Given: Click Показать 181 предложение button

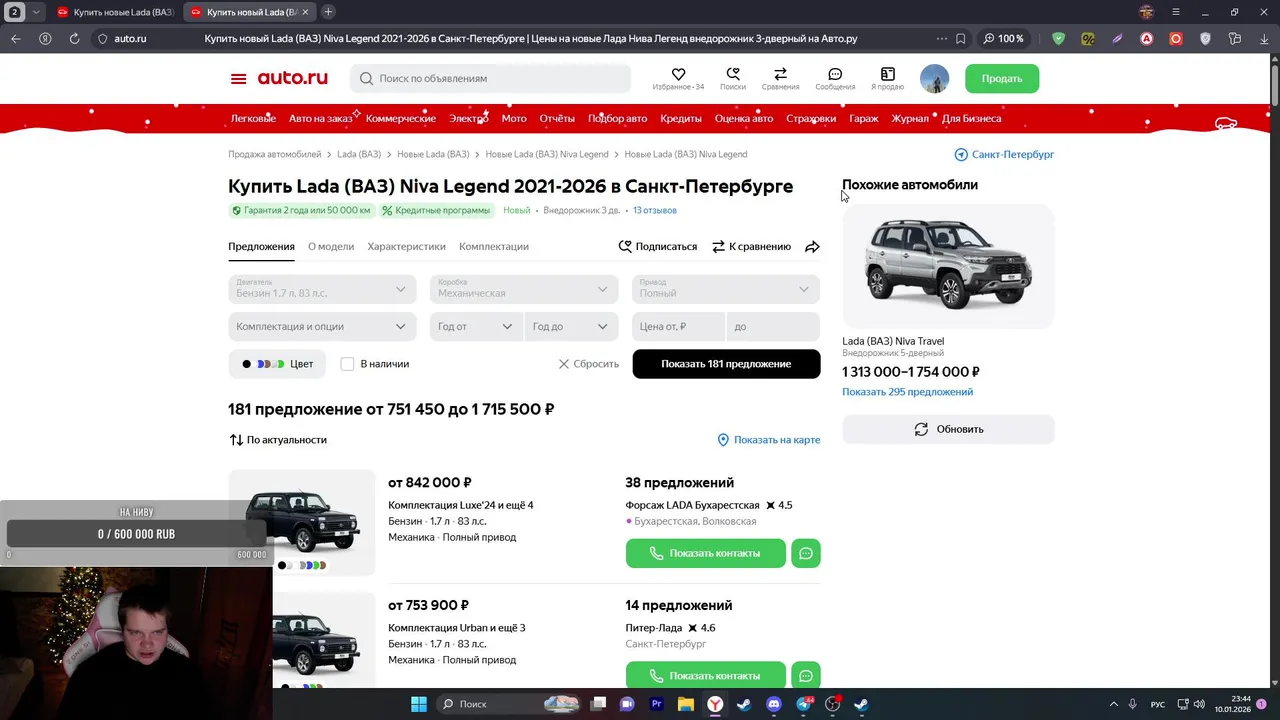Looking at the screenshot, I should coord(726,364).
